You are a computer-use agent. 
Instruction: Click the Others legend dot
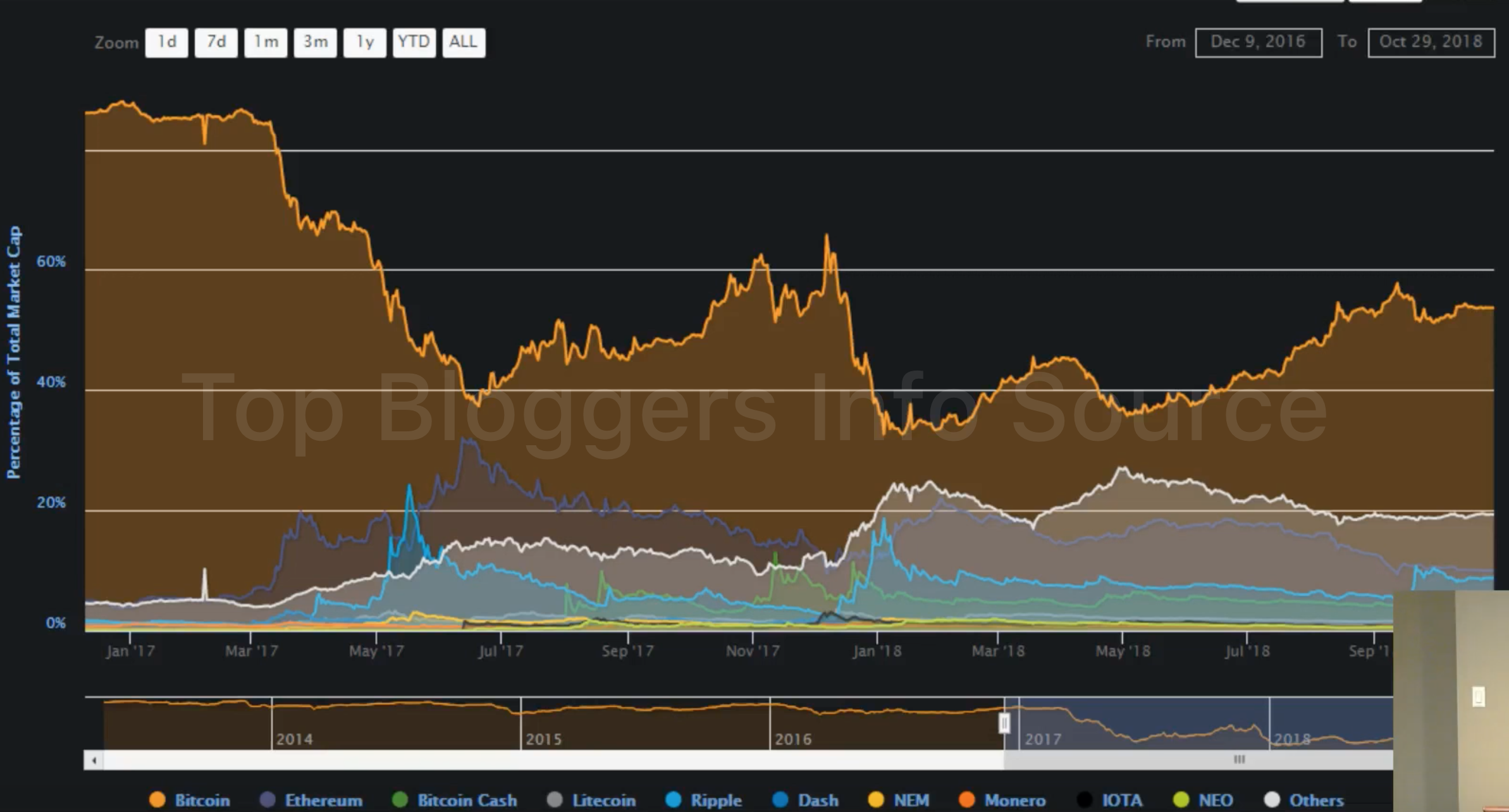pyautogui.click(x=1272, y=800)
